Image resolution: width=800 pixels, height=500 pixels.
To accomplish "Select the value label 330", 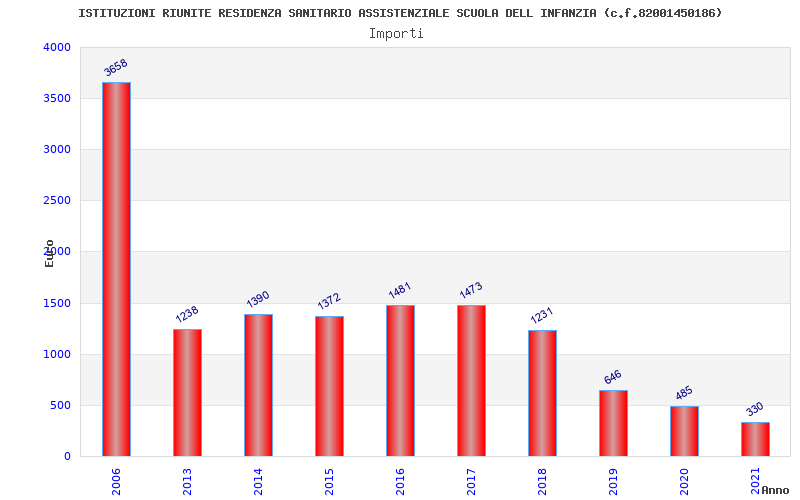I will (755, 409).
